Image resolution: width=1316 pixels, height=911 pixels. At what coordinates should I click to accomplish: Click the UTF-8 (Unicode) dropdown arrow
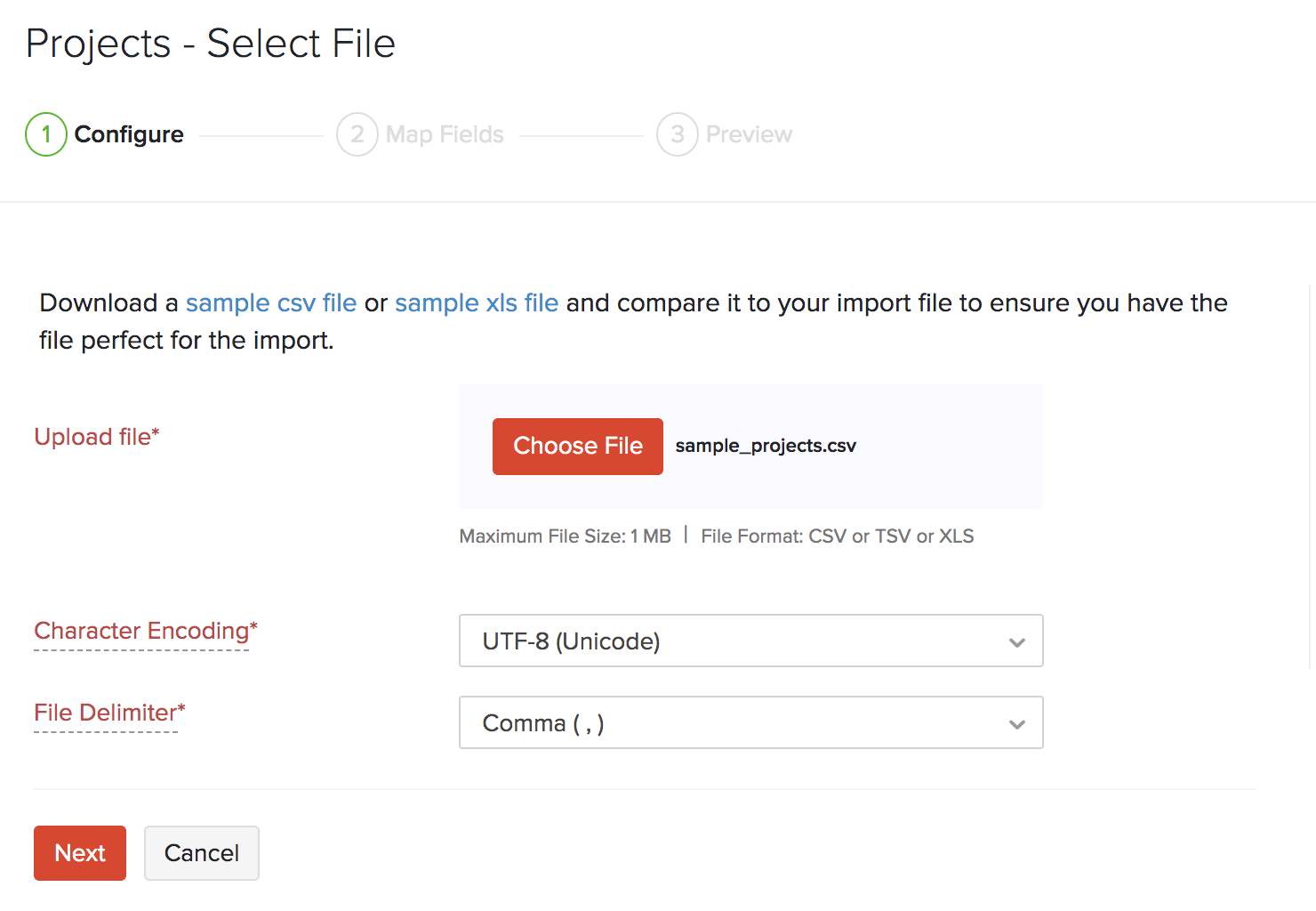(x=1017, y=642)
